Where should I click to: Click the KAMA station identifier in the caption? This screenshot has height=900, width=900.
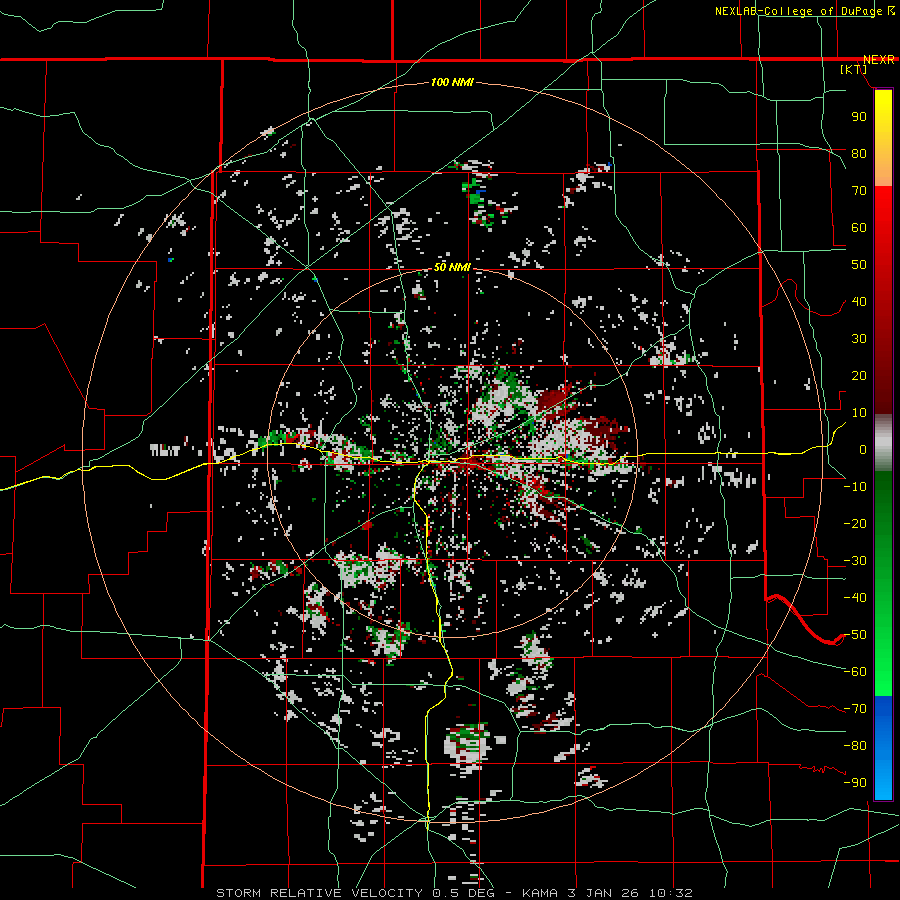pos(540,893)
